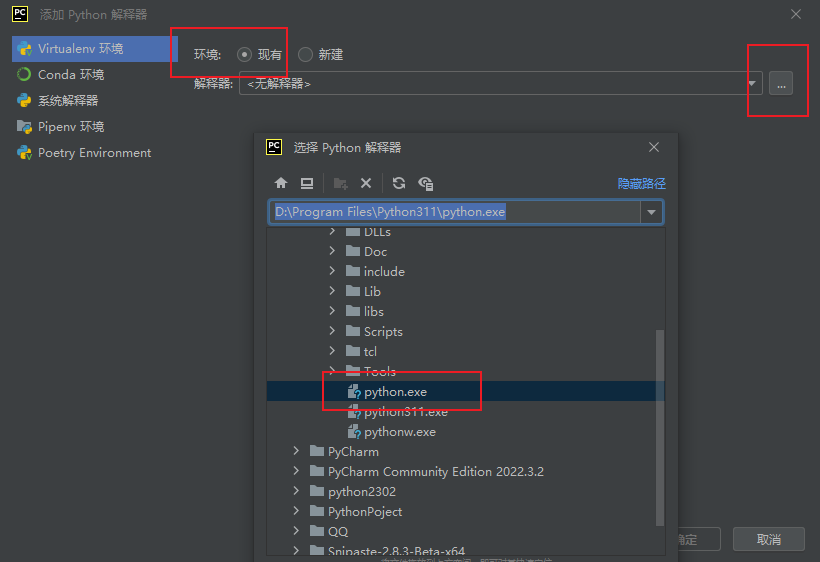Viewport: 820px width, 562px height.
Task: Select the python2302 folder name
Action: [362, 491]
